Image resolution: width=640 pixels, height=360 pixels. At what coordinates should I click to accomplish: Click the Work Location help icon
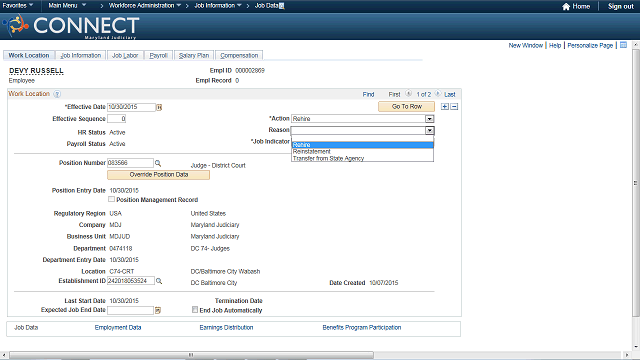(57, 94)
